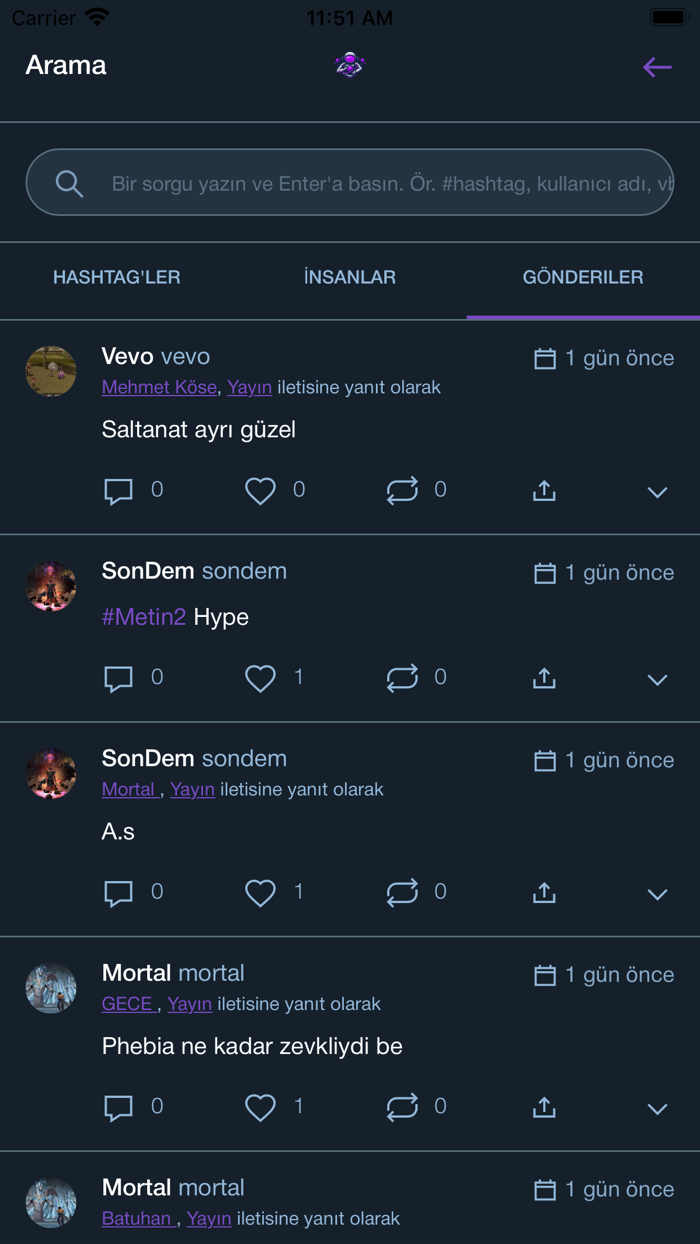Open comments on Vevo's post
This screenshot has height=1244, width=700.
119,491
